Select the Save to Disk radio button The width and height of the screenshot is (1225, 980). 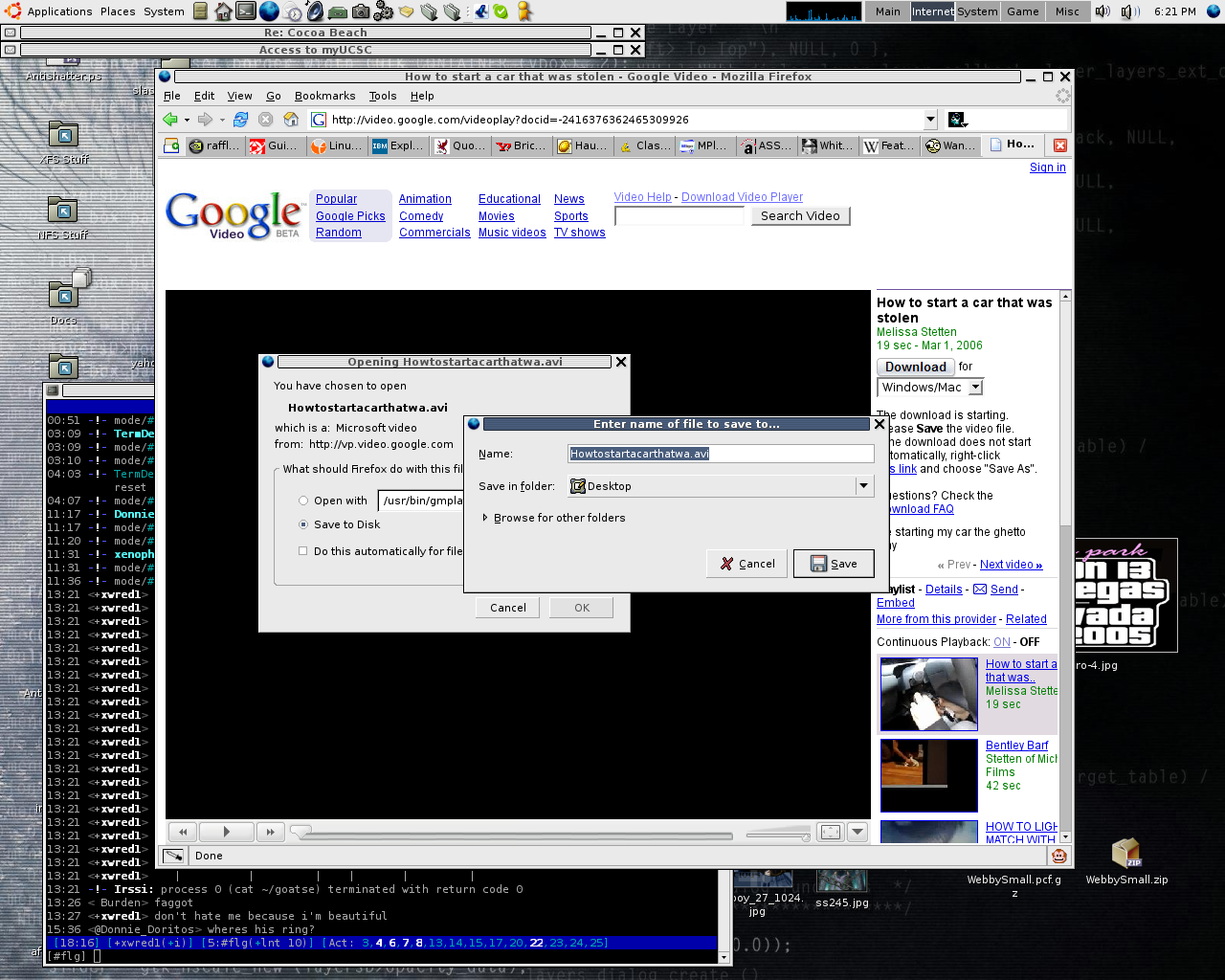pyautogui.click(x=303, y=524)
